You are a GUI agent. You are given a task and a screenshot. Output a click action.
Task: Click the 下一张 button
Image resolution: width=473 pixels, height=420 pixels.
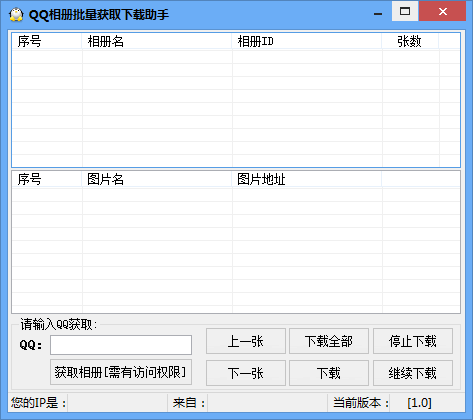point(246,373)
